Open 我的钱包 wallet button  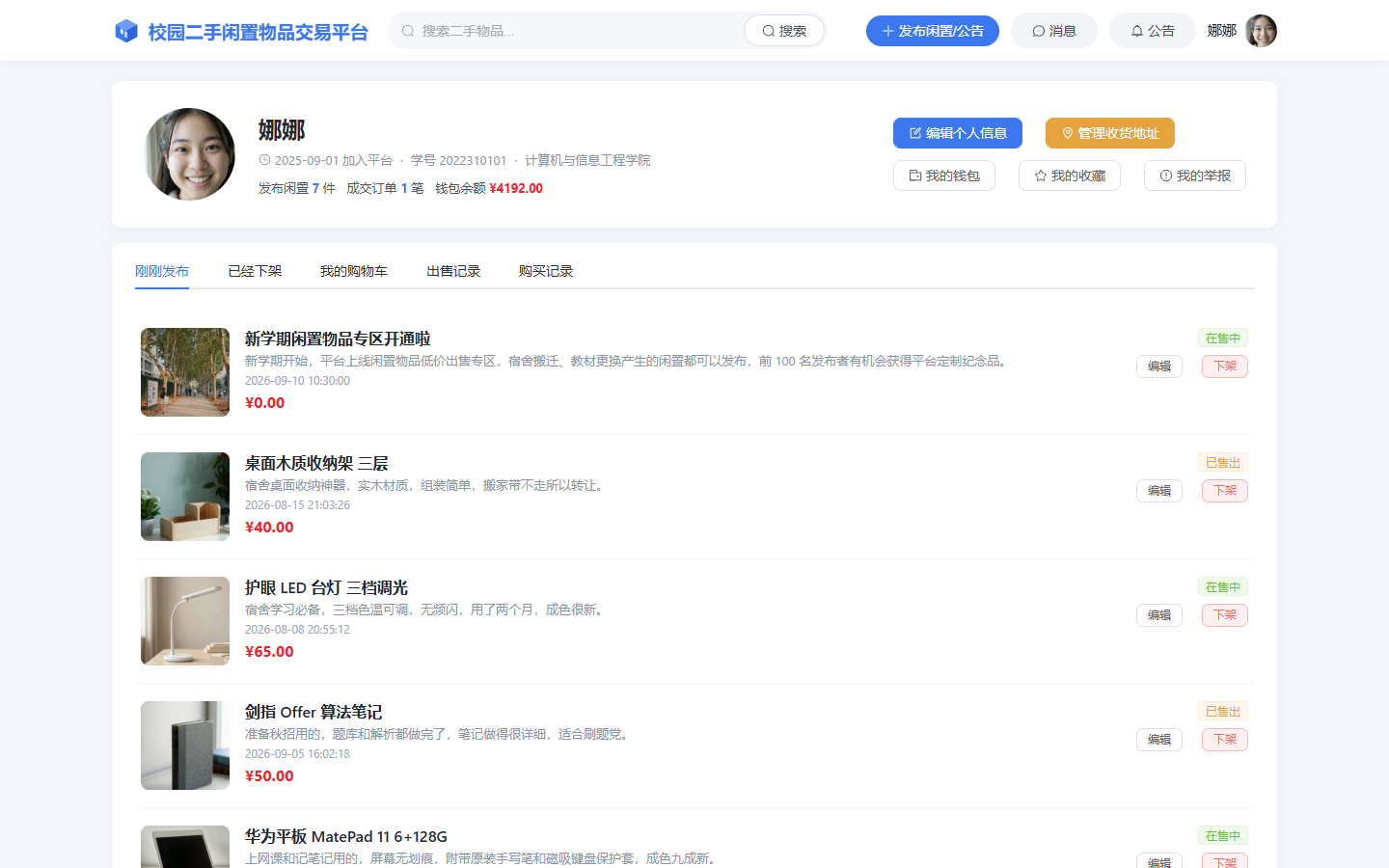click(944, 176)
